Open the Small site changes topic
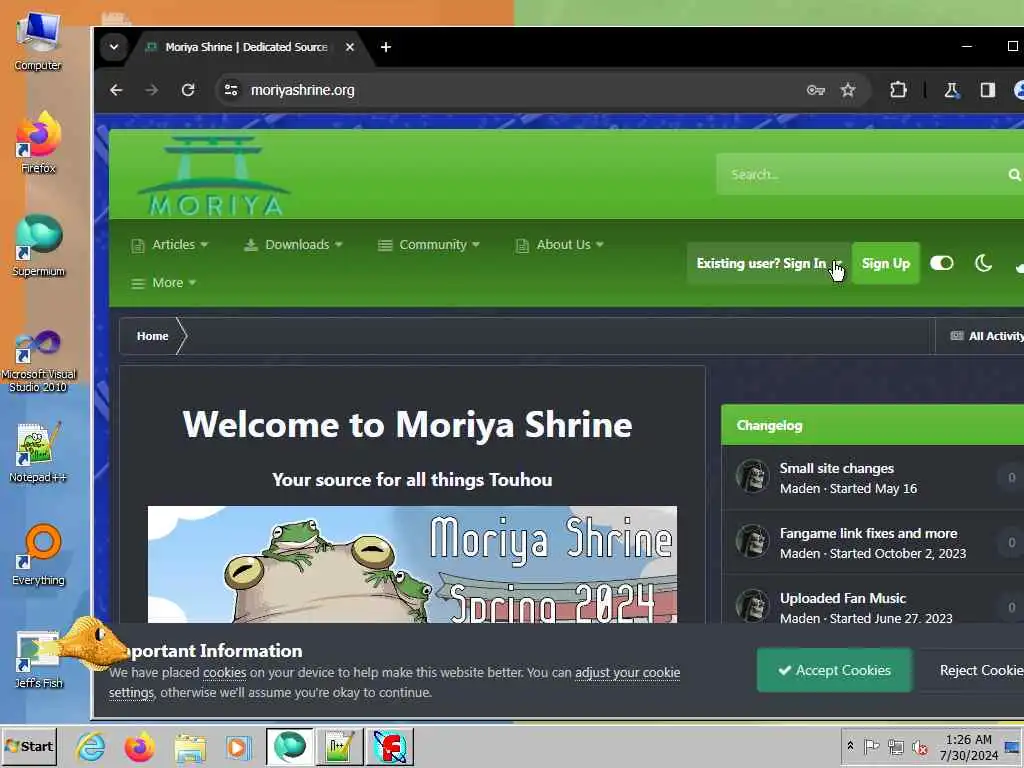 coord(837,468)
